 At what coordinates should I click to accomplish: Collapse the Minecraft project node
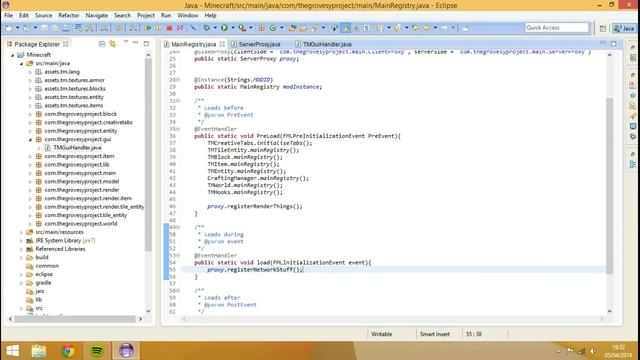(13, 55)
